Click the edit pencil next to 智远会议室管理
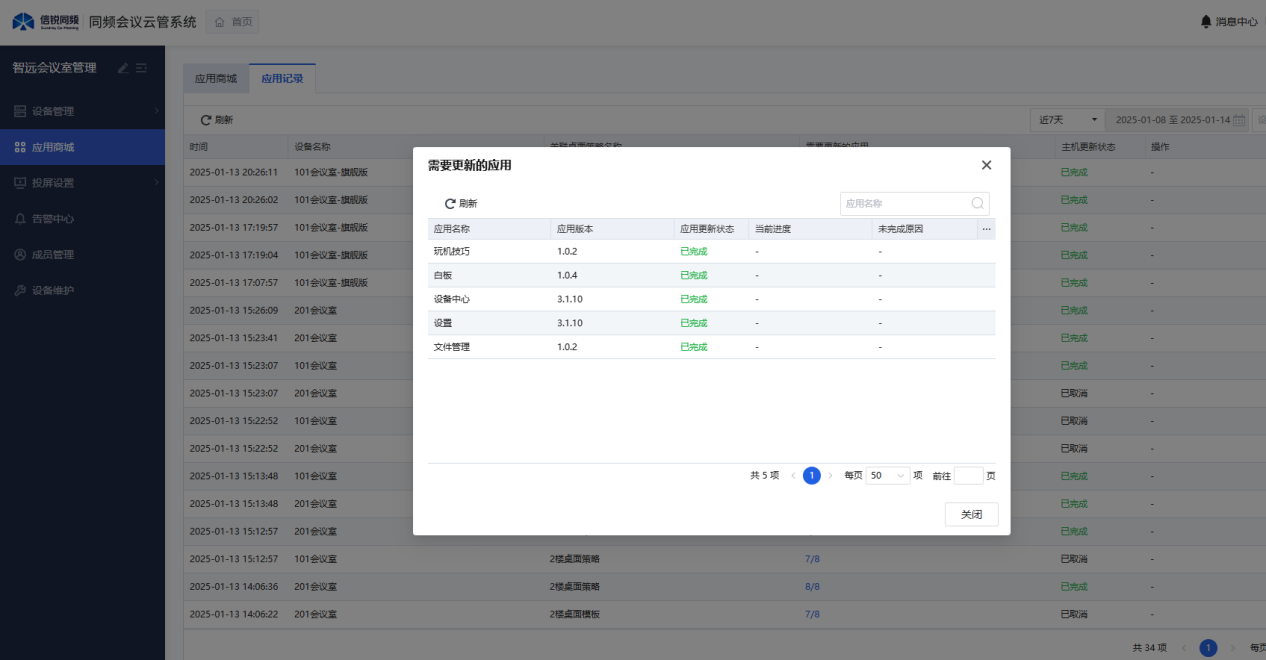 click(x=123, y=68)
